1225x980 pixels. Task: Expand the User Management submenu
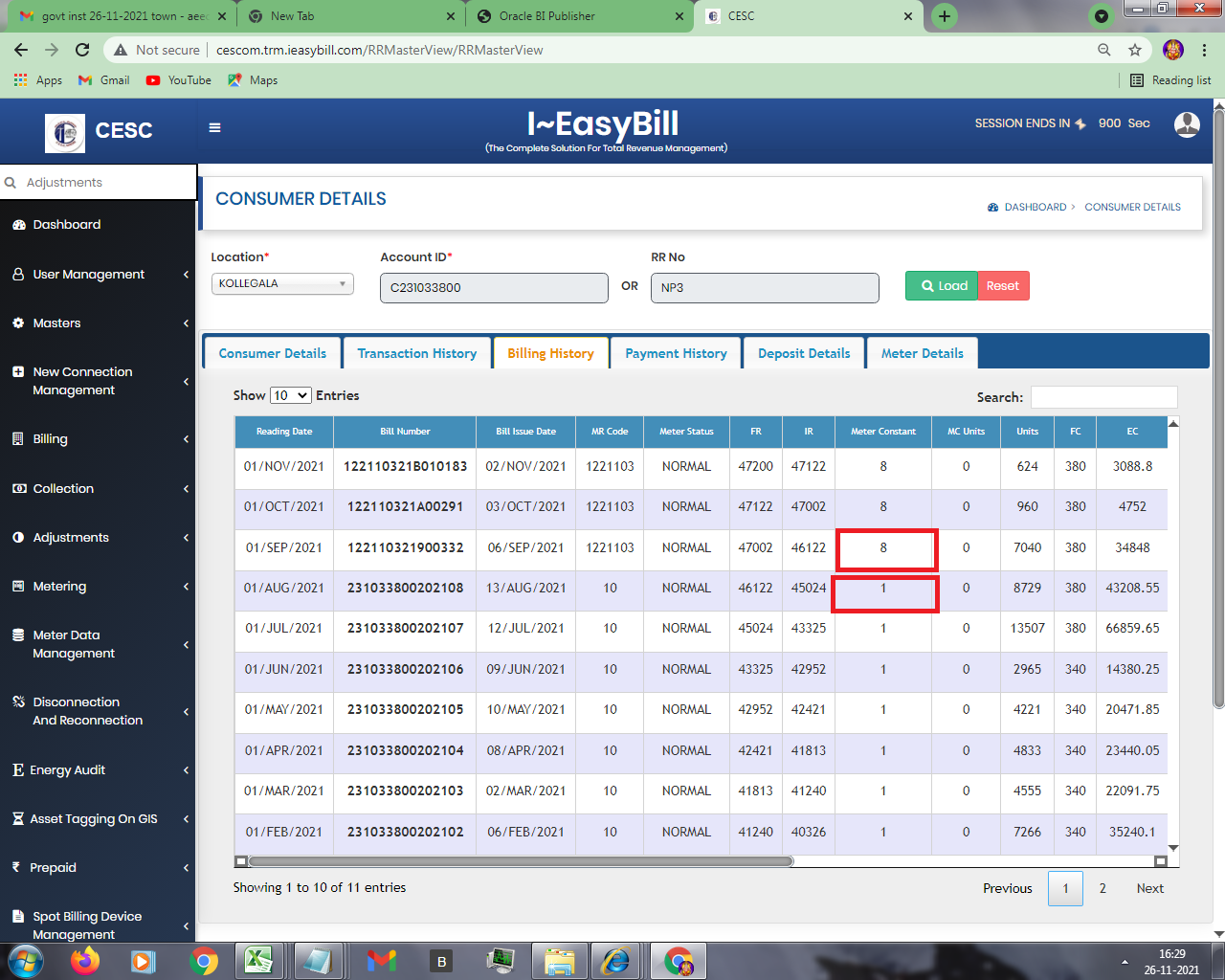pyautogui.click(x=186, y=275)
